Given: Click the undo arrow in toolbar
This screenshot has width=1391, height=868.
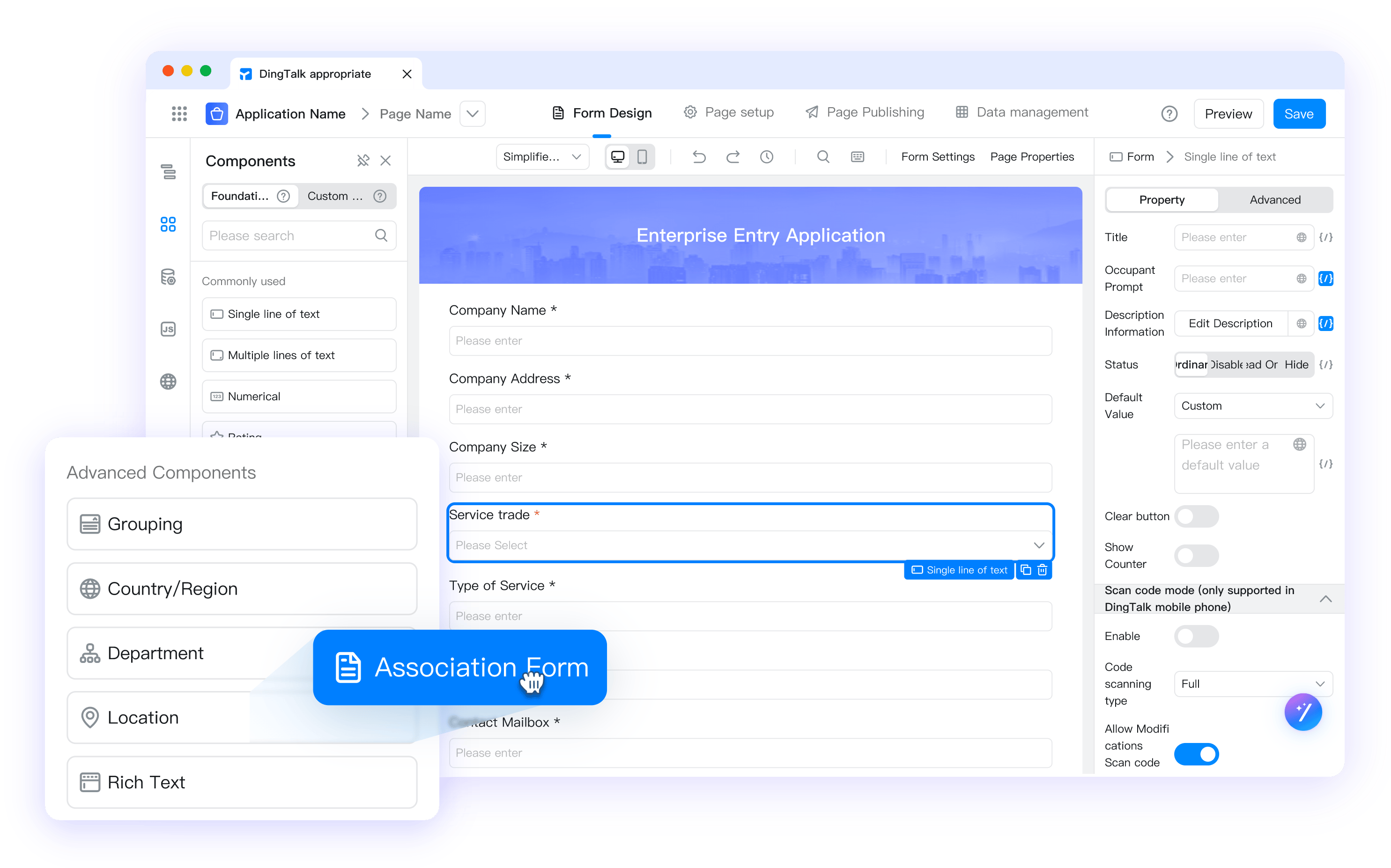Looking at the screenshot, I should click(699, 157).
